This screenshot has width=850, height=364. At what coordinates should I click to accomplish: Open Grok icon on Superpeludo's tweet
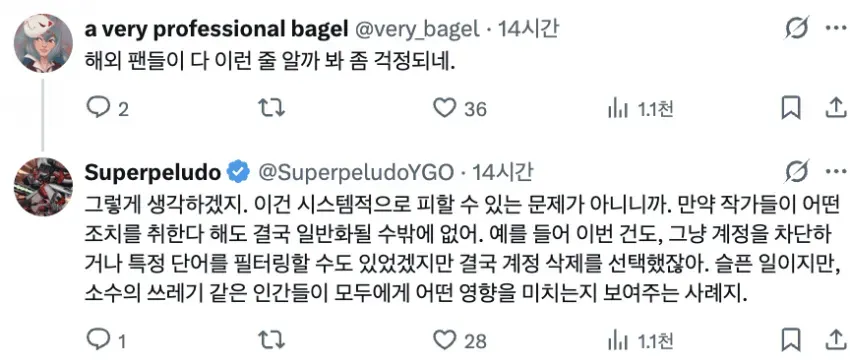pos(797,172)
